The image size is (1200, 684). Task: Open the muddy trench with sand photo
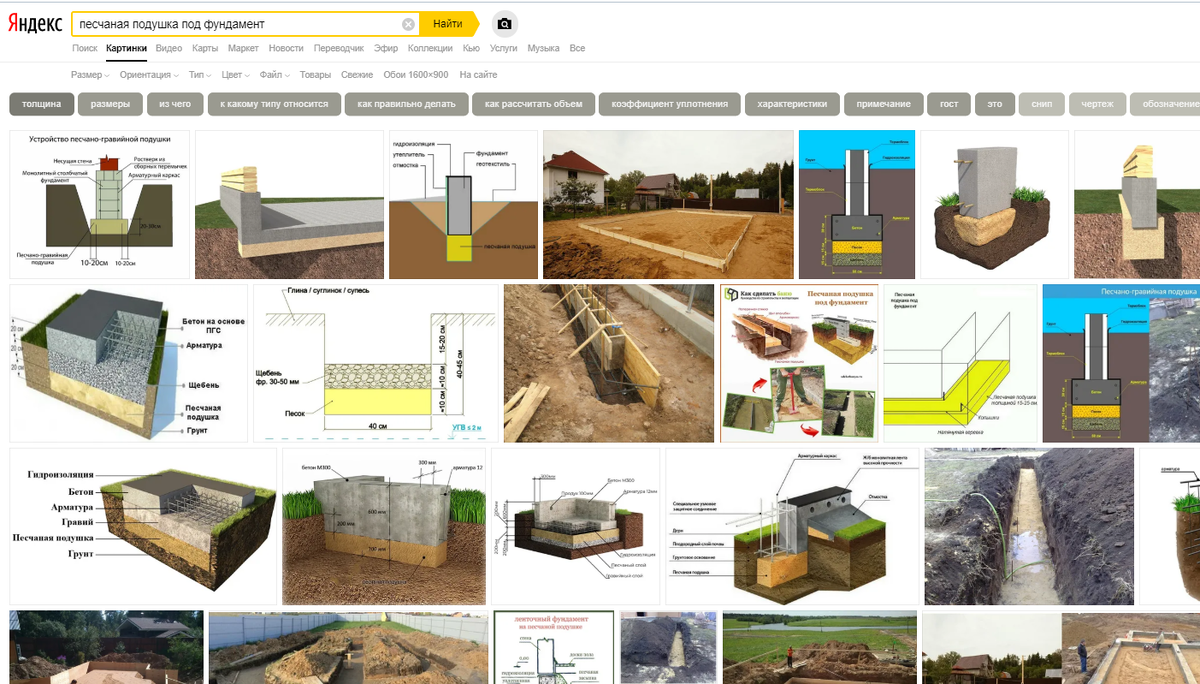(1030, 526)
